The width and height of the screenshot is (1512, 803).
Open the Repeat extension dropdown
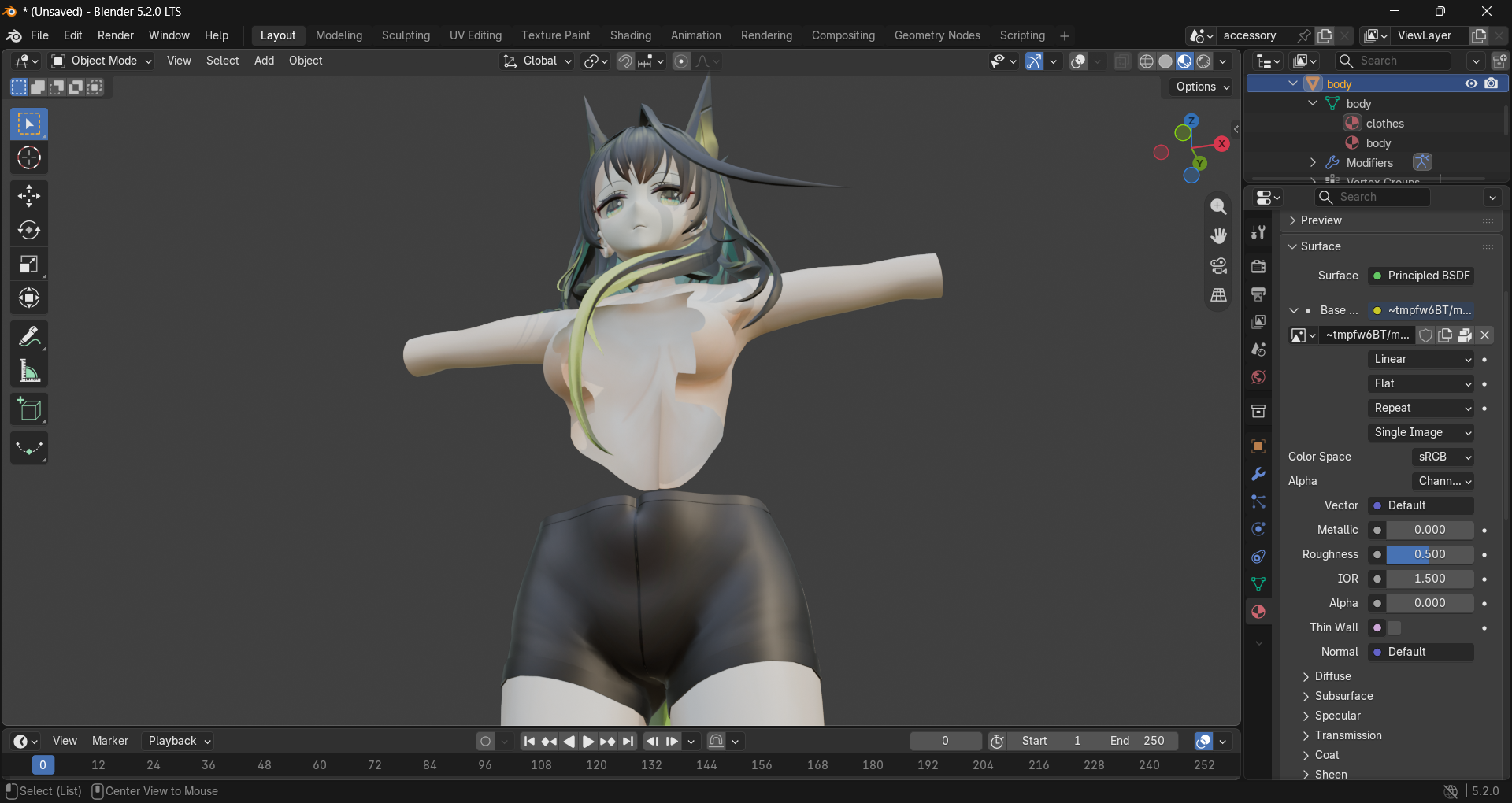point(1421,408)
